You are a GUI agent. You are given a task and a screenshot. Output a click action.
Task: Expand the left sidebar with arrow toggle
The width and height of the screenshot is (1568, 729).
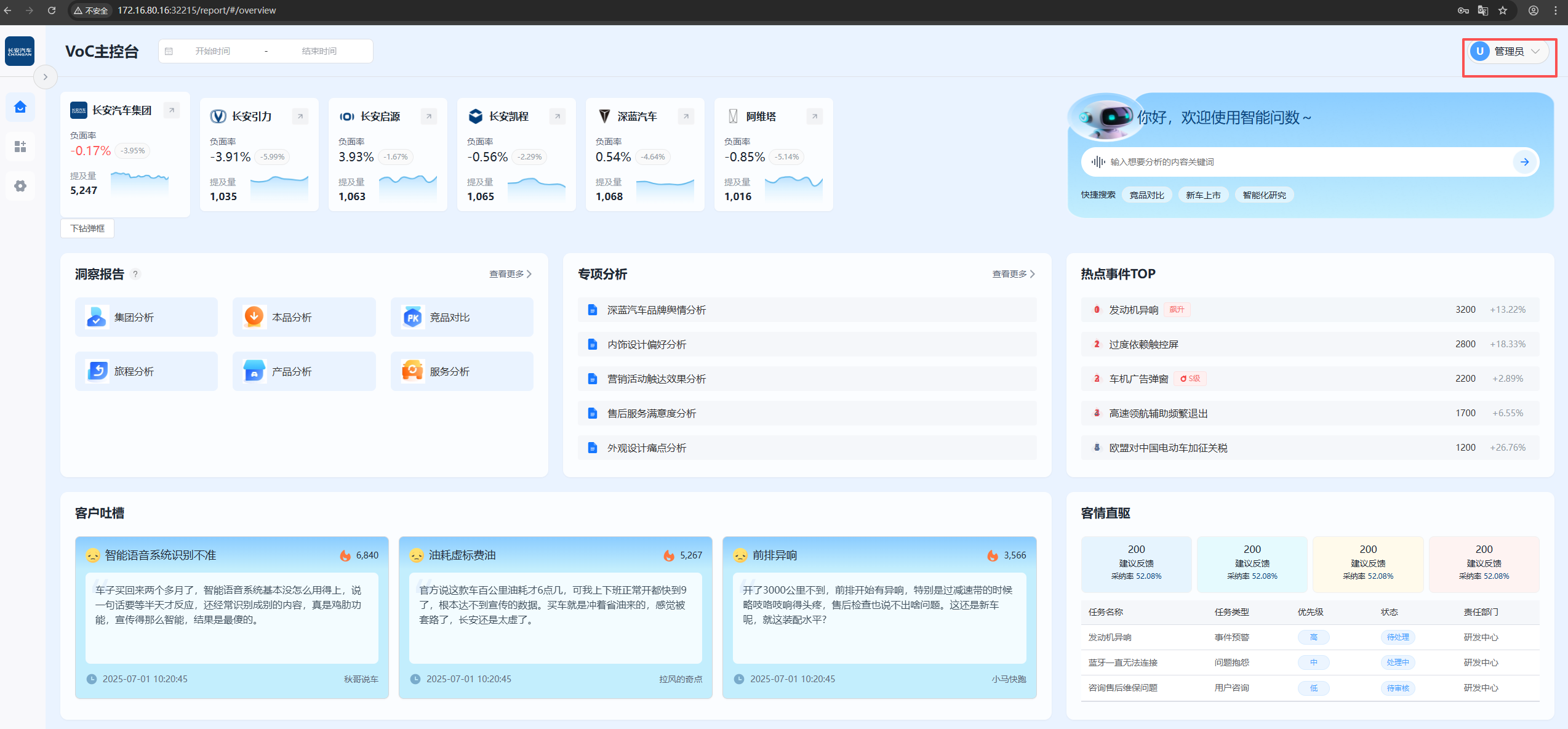[45, 77]
